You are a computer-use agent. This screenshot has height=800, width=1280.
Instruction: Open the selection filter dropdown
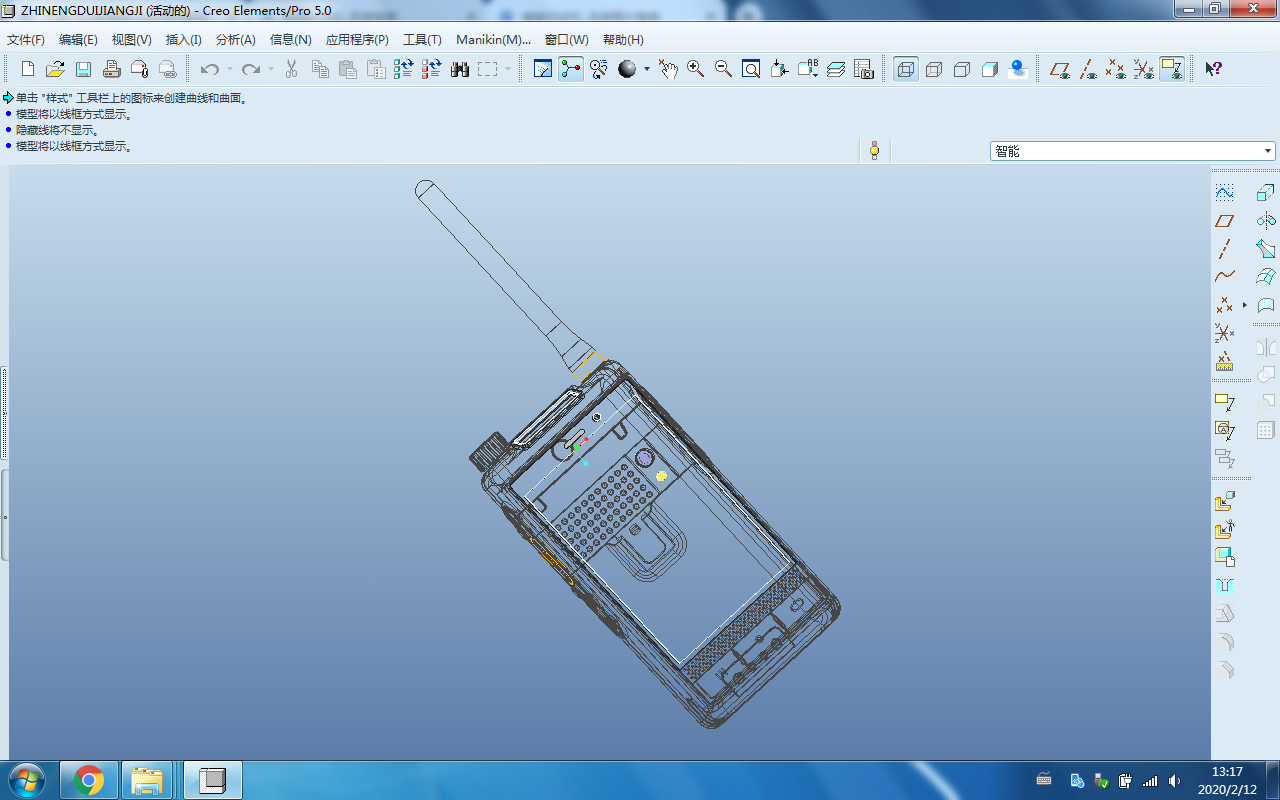tap(1268, 151)
